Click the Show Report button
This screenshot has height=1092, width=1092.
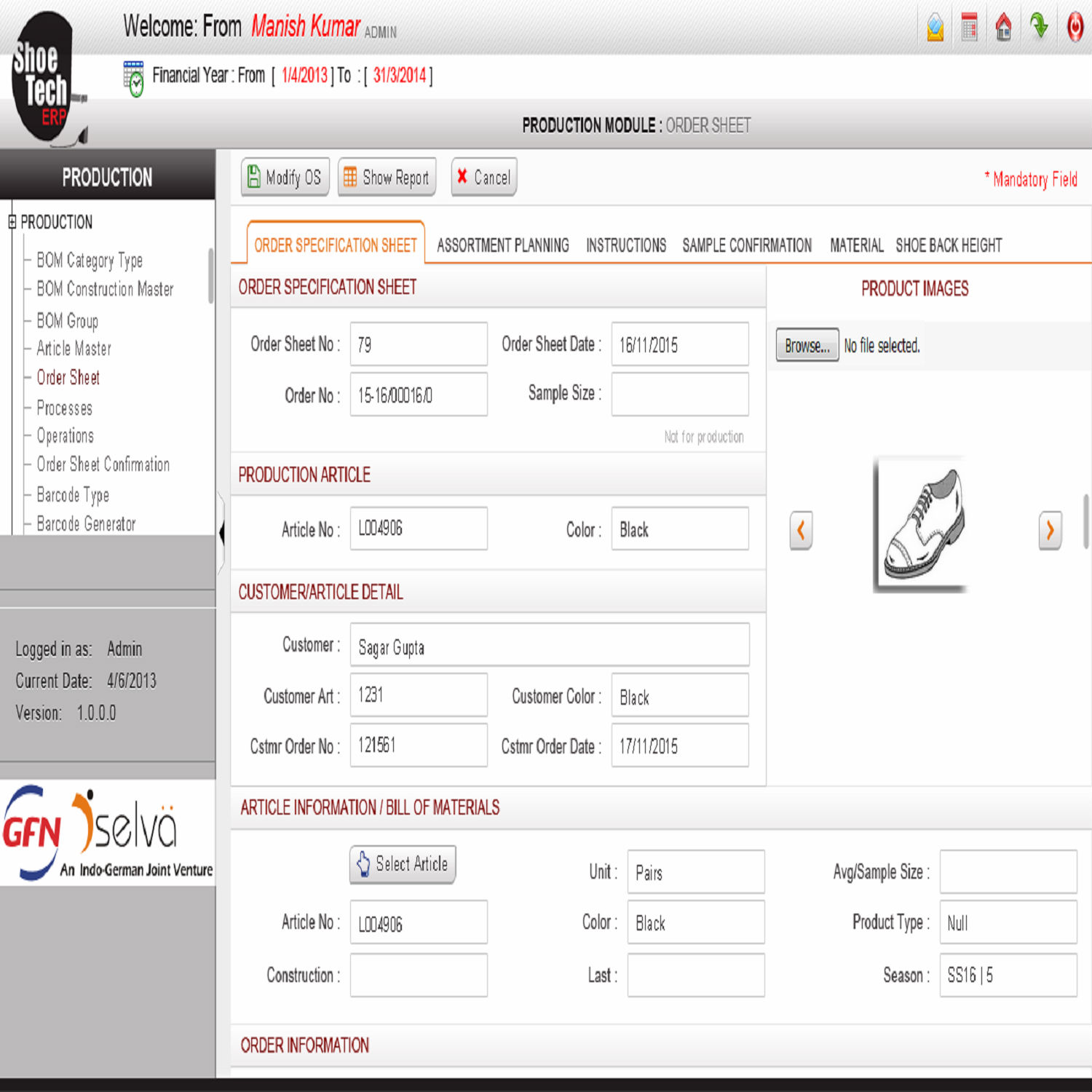click(x=387, y=177)
